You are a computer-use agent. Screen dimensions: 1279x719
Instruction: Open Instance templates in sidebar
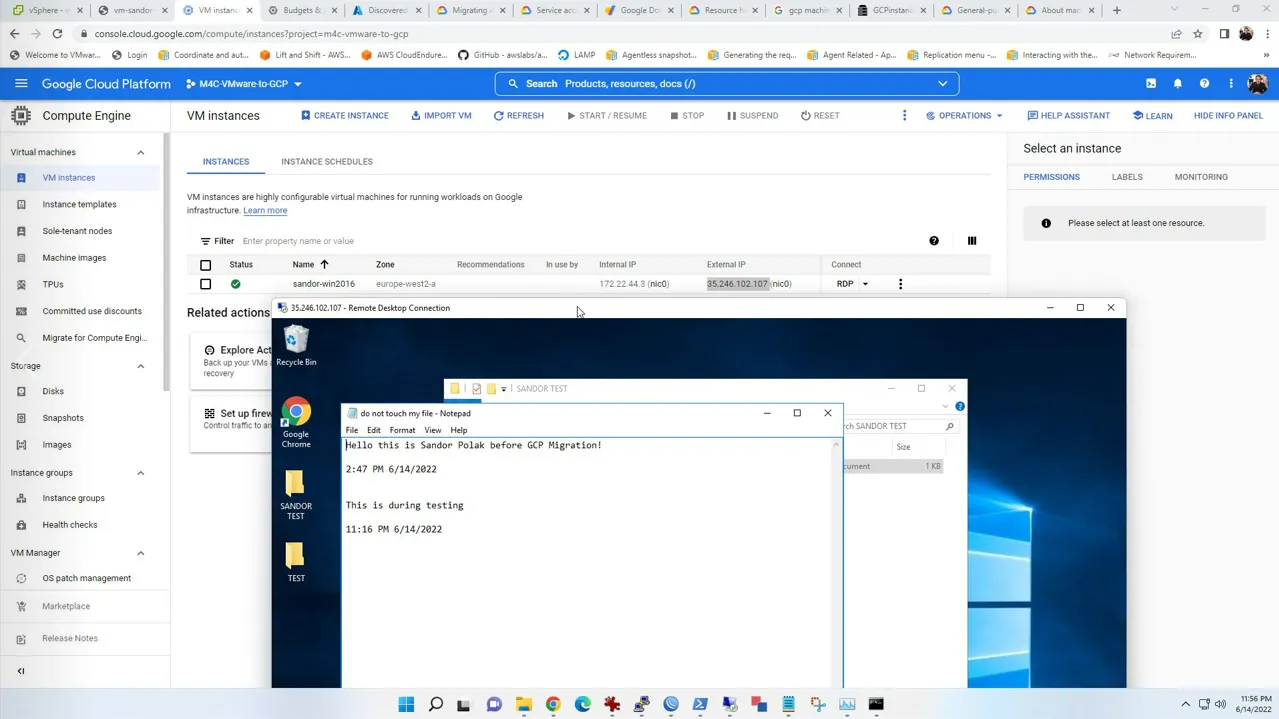coord(79,205)
